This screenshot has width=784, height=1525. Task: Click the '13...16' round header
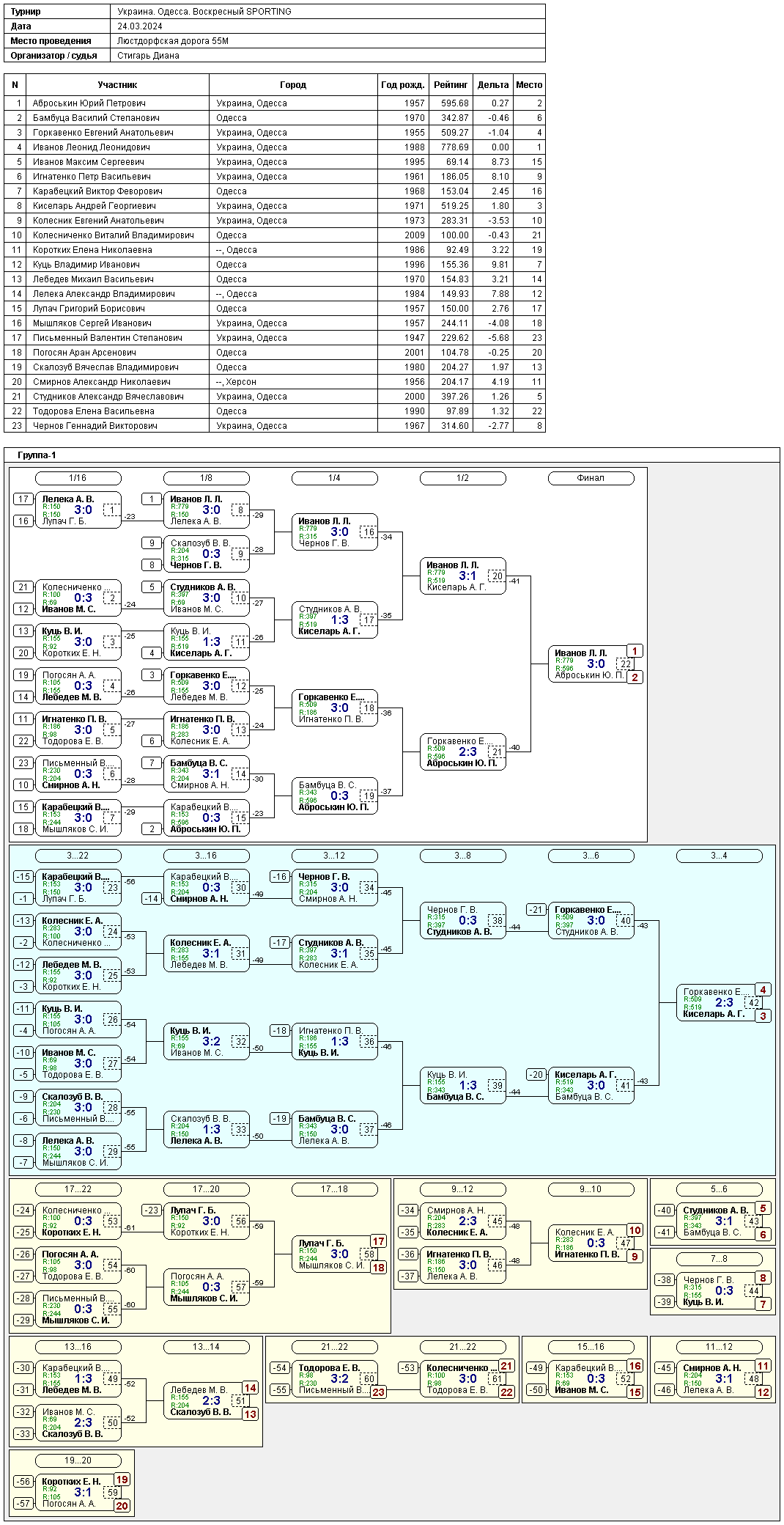pyautogui.click(x=78, y=1347)
